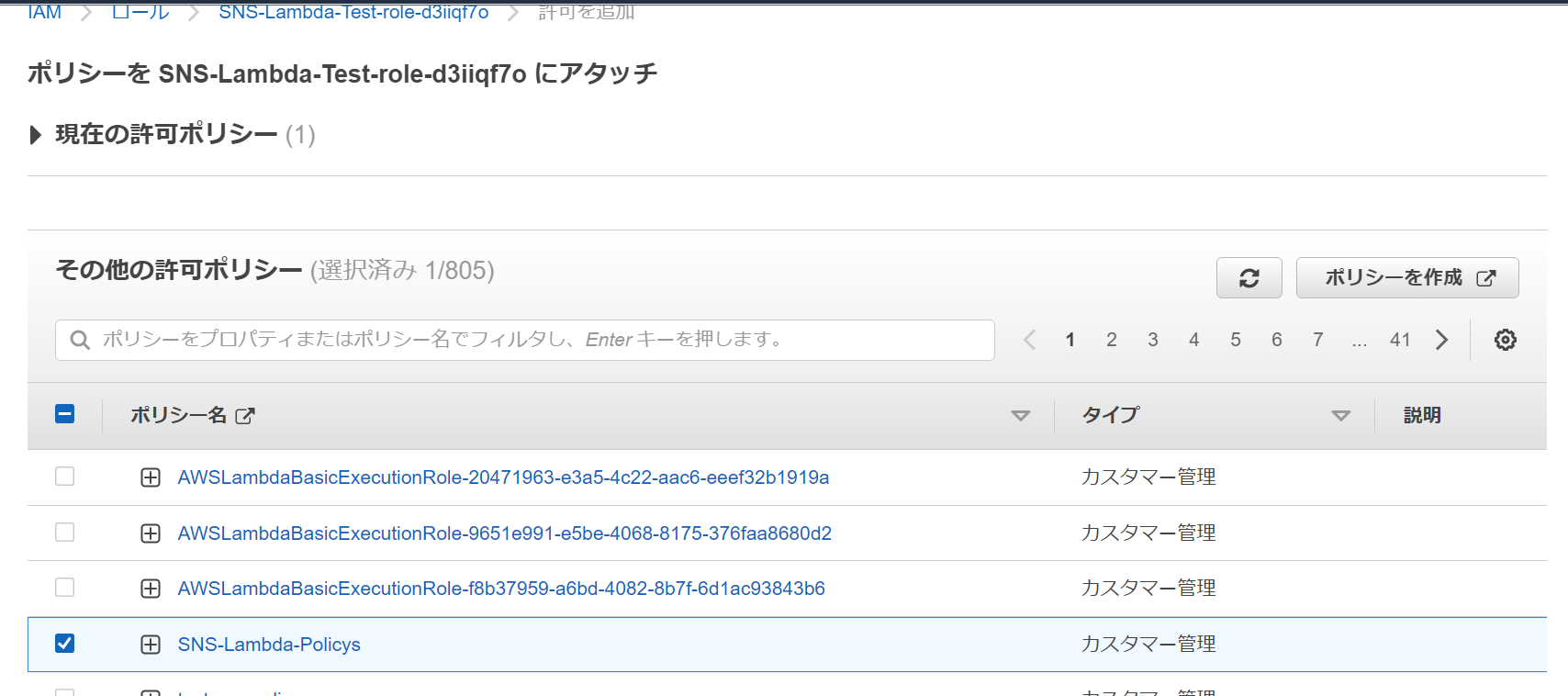Screen dimensions: 1568x696
Task: Go to page 4 of policies
Action: [1194, 340]
